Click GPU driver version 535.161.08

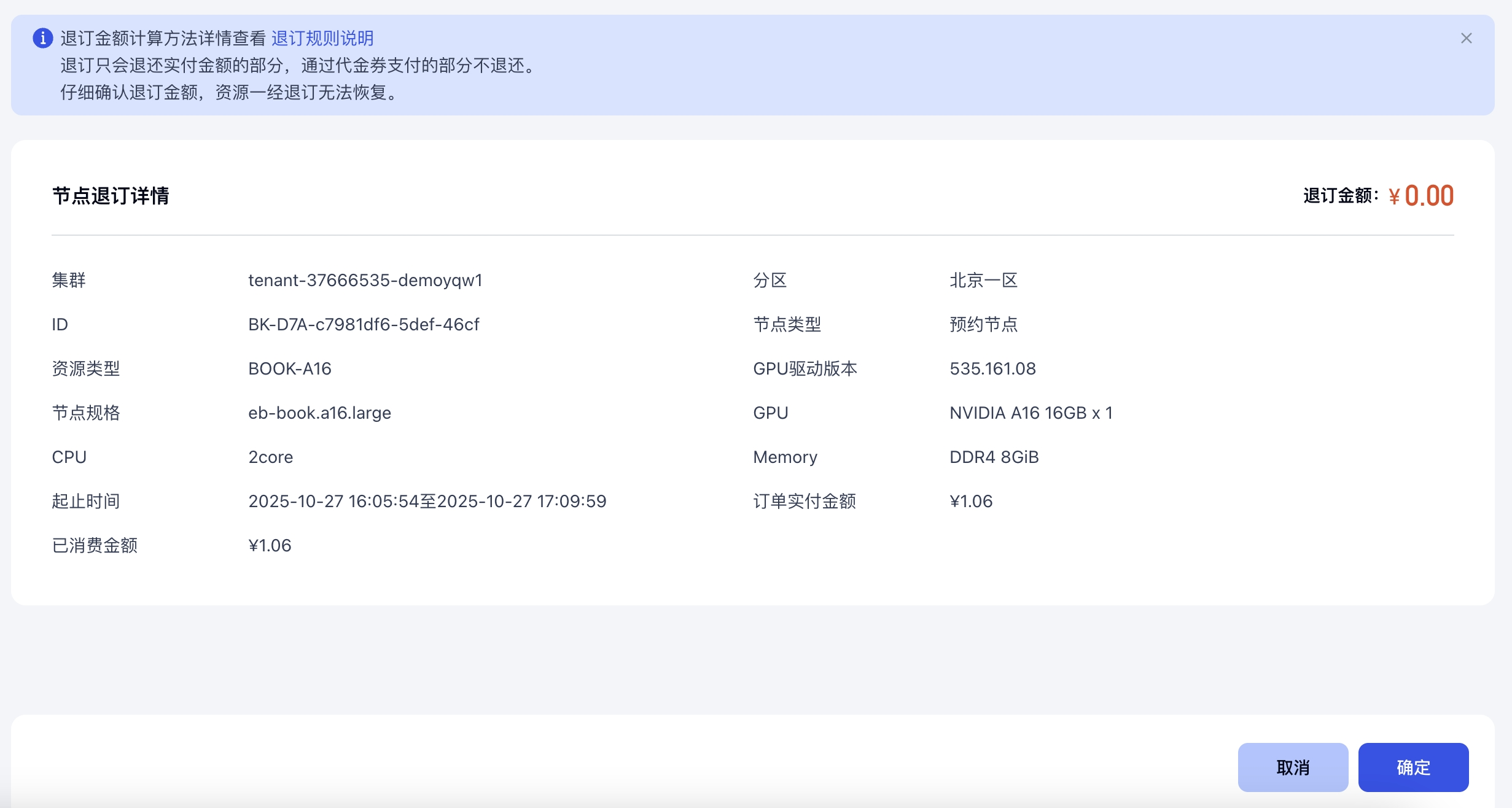click(992, 369)
